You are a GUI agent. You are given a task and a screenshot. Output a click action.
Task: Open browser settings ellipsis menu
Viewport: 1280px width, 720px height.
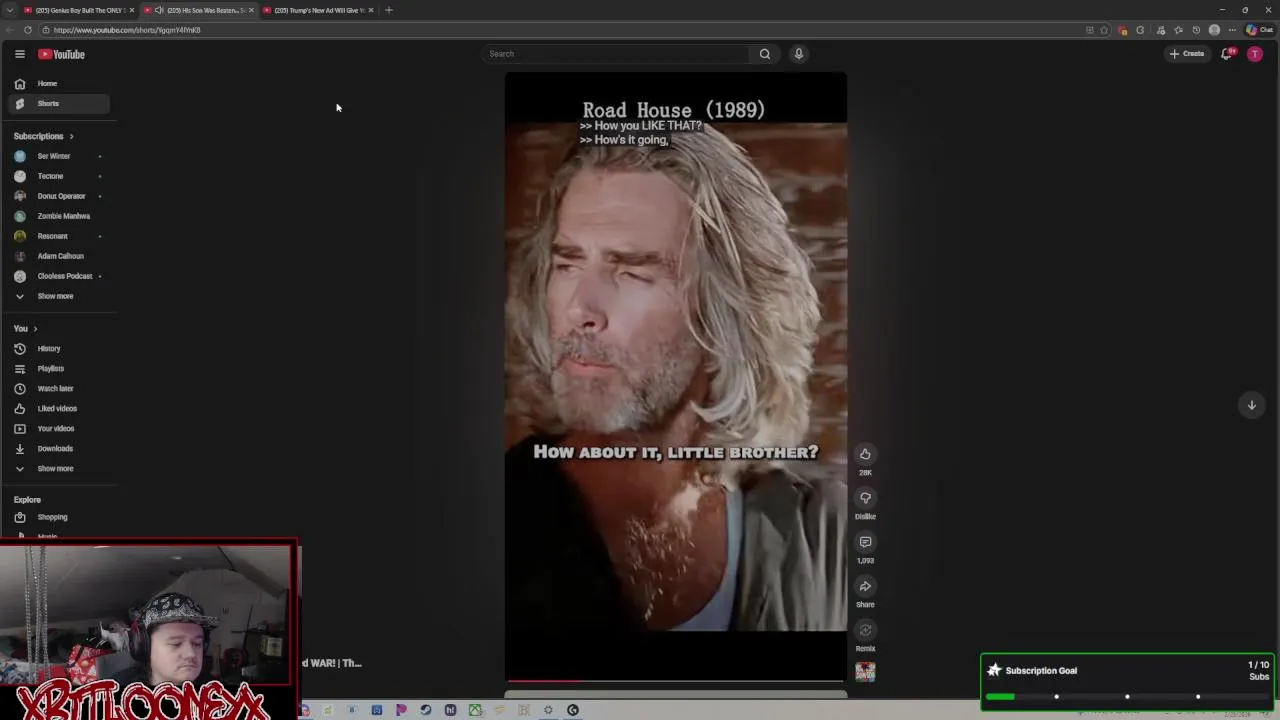(x=1232, y=30)
